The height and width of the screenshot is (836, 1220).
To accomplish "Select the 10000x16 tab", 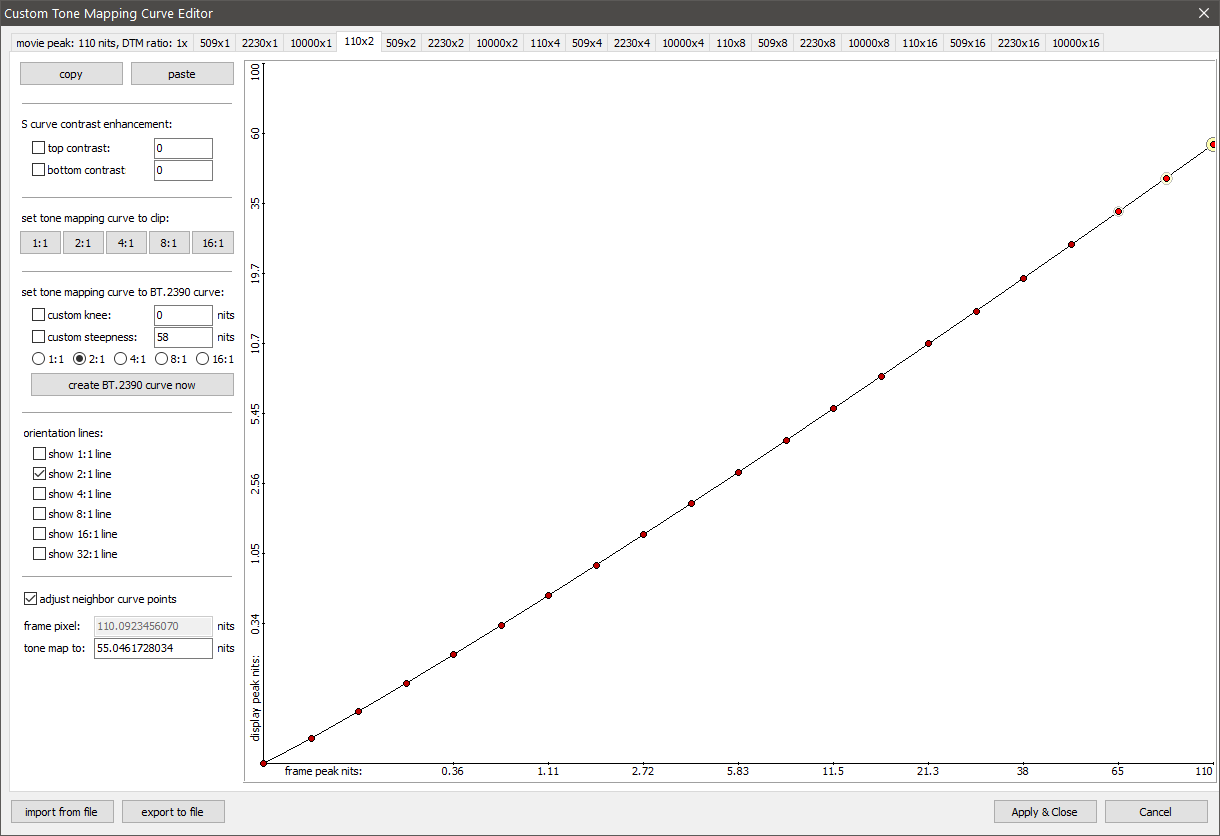I will pos(1075,43).
